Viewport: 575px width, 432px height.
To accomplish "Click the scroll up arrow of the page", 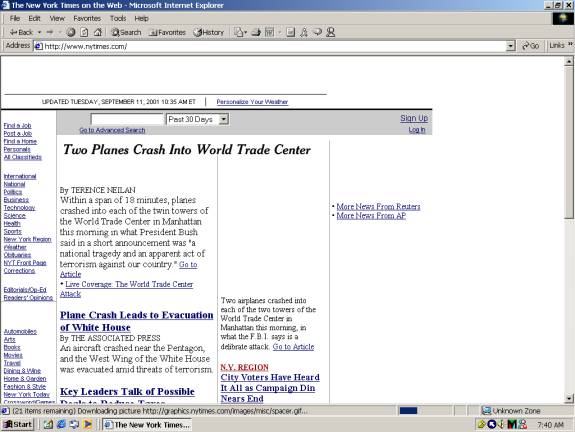I will 568,62.
